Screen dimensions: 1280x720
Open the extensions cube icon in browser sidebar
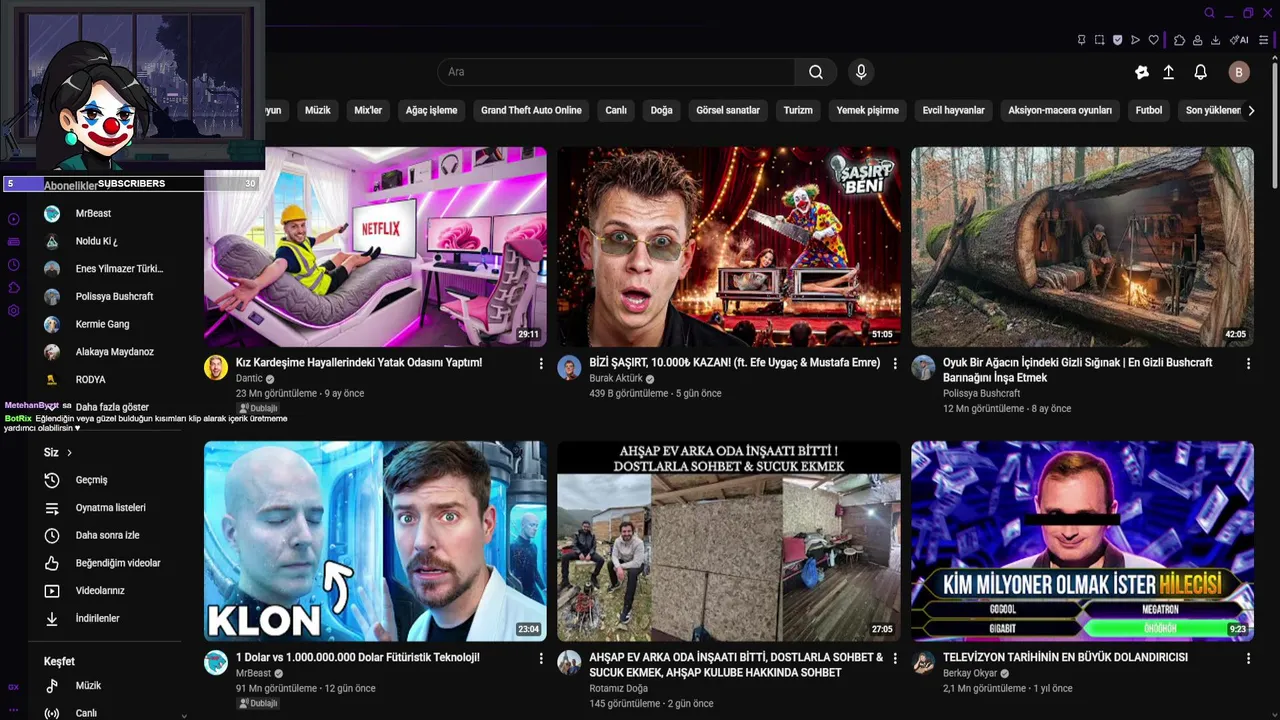tap(13, 288)
